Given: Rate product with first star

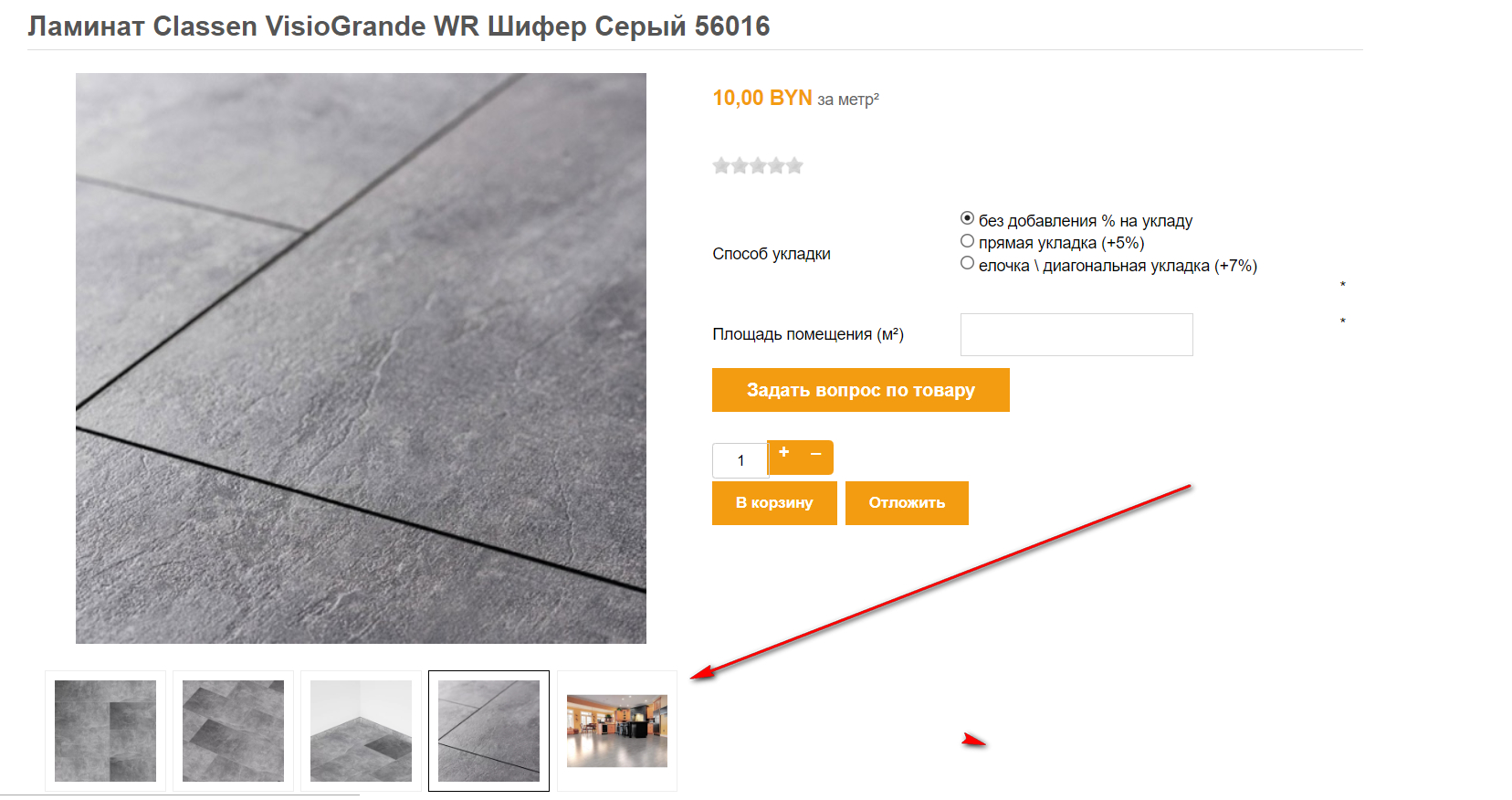Looking at the screenshot, I should click(721, 165).
